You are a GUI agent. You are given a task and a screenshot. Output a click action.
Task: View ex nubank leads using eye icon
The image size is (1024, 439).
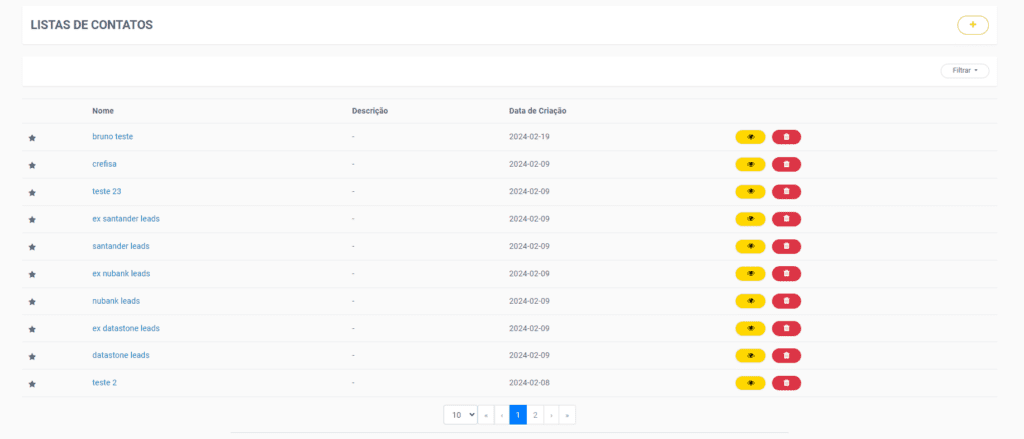coord(750,274)
